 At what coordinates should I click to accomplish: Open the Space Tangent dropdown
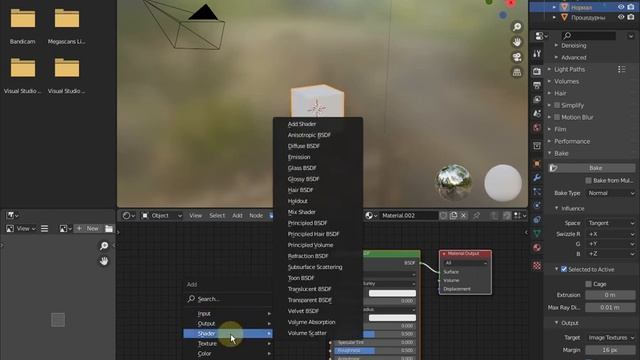[611, 223]
